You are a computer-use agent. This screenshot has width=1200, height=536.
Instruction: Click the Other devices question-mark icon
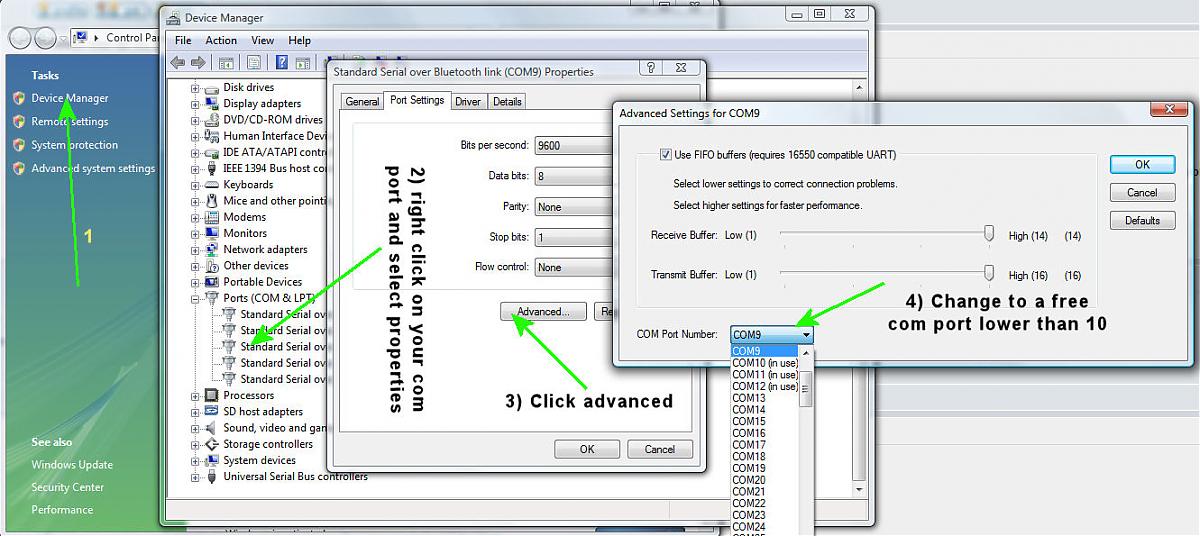tap(212, 266)
